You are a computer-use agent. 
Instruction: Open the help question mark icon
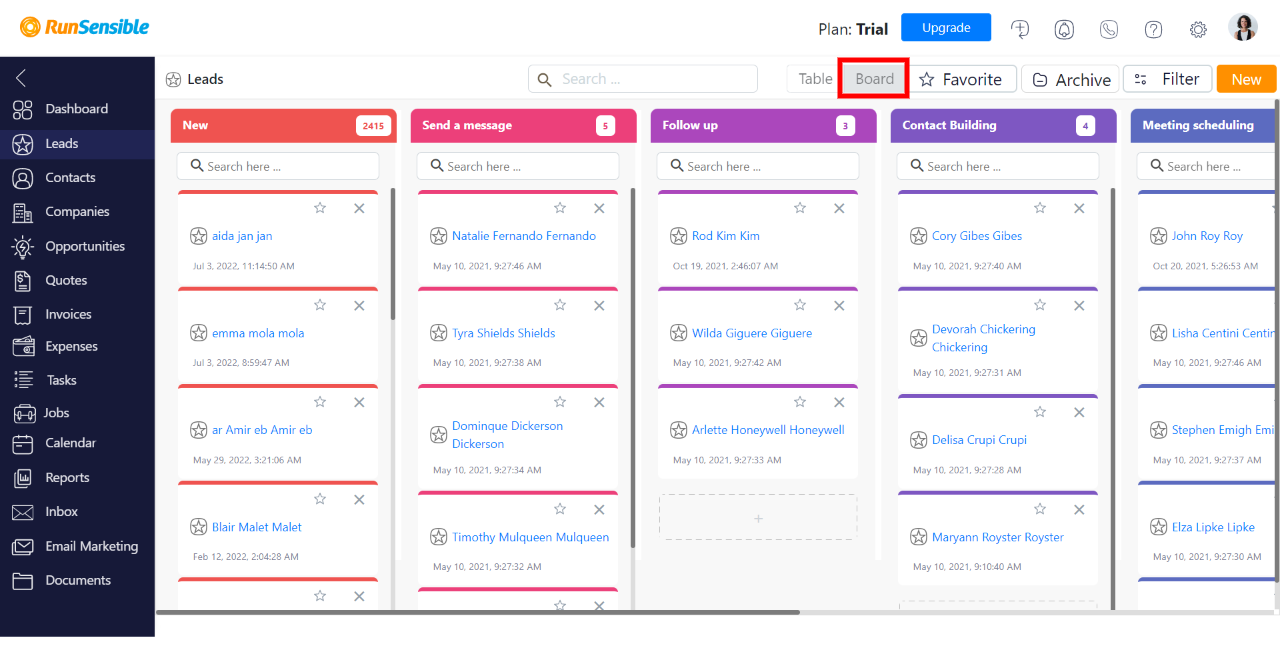coord(1153,29)
